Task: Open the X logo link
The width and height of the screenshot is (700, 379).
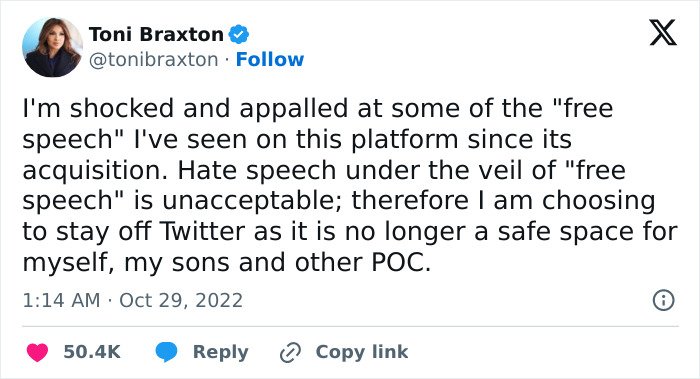Action: click(663, 33)
